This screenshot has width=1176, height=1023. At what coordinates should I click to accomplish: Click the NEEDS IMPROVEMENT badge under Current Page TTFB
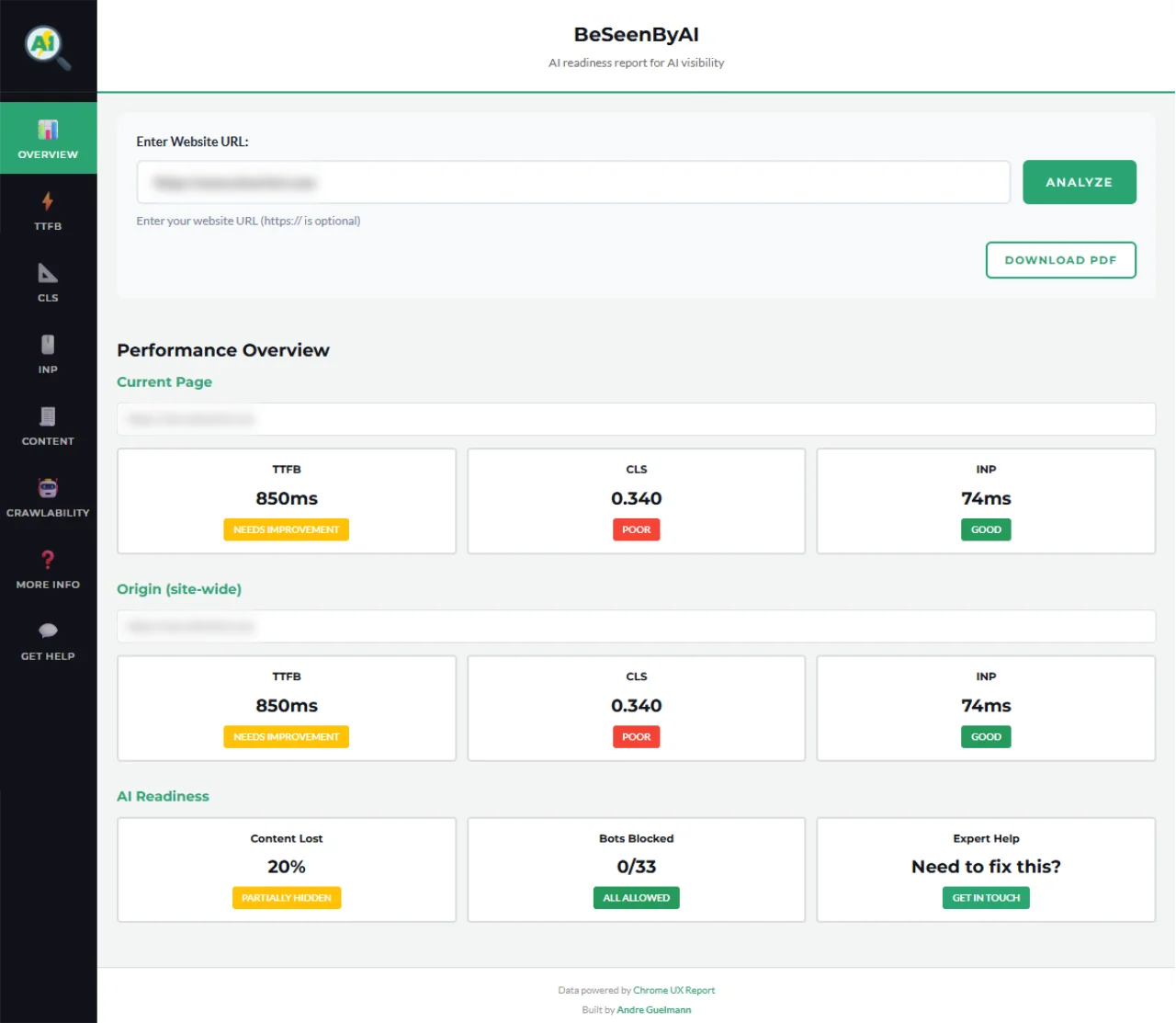pyautogui.click(x=286, y=529)
